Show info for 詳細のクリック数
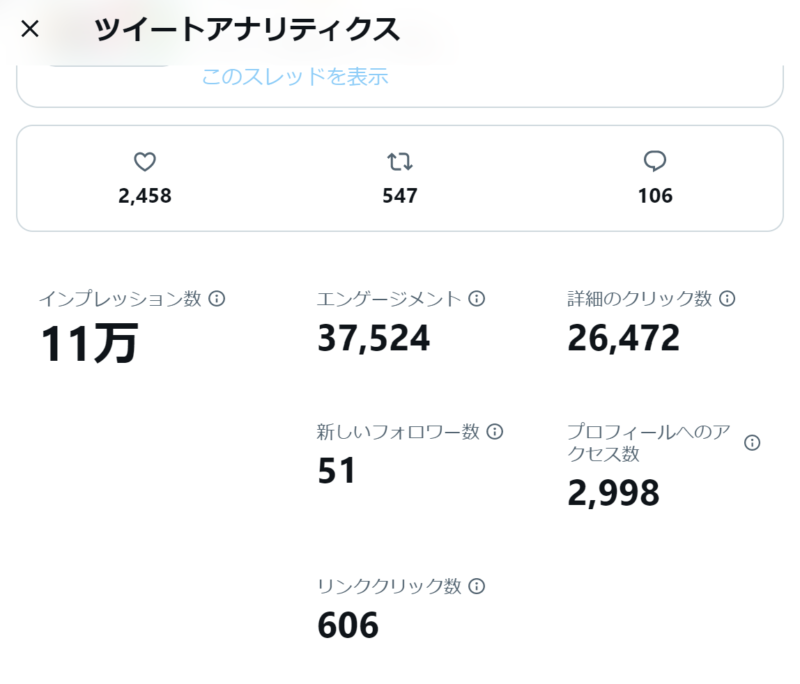This screenshot has height=684, width=800. (727, 298)
